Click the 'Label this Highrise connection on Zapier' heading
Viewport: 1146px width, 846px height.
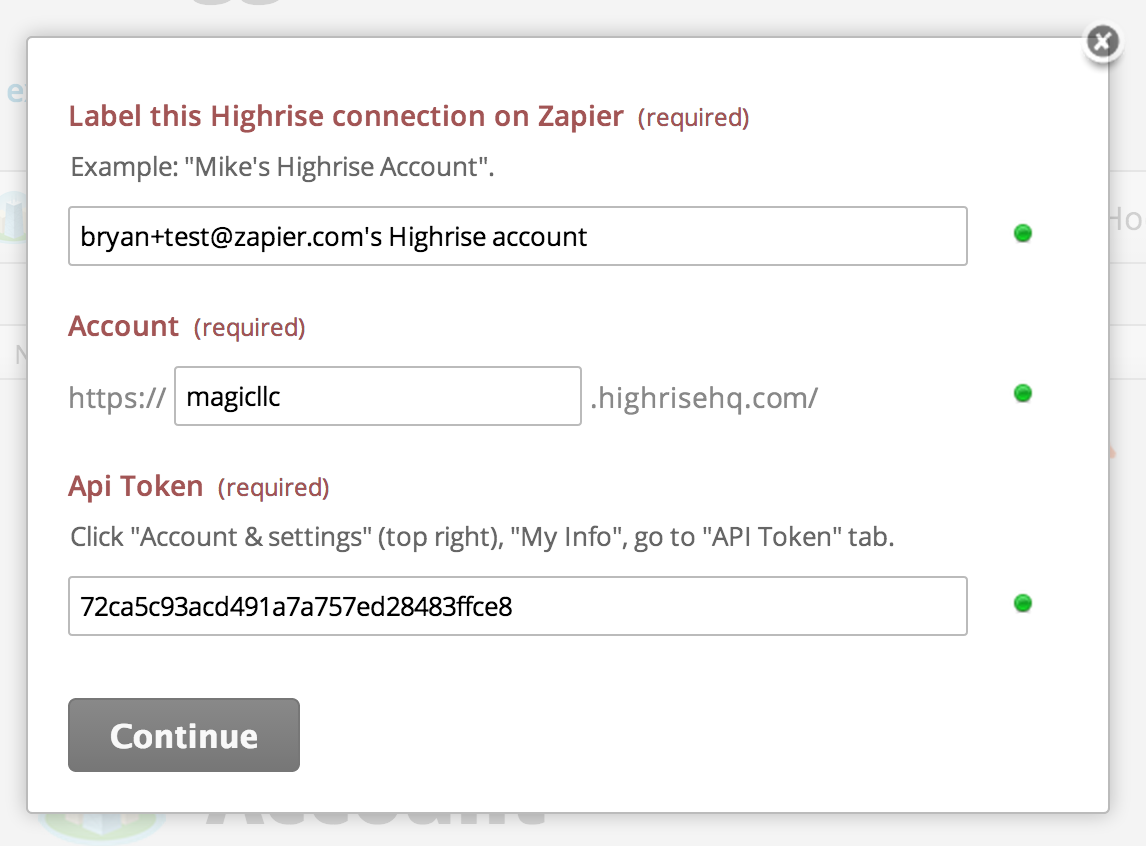pyautogui.click(x=346, y=116)
